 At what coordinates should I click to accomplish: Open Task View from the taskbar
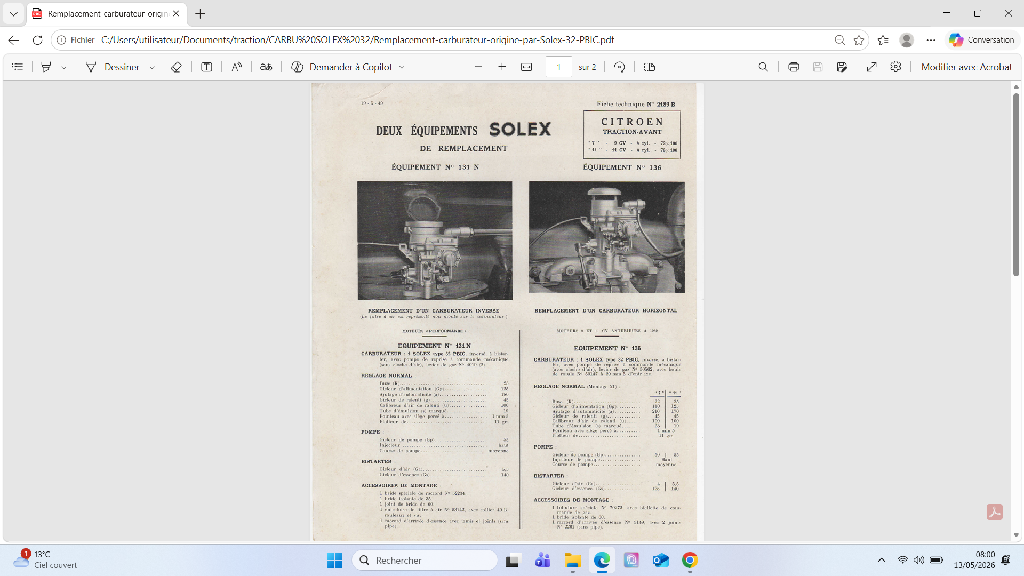pyautogui.click(x=513, y=560)
